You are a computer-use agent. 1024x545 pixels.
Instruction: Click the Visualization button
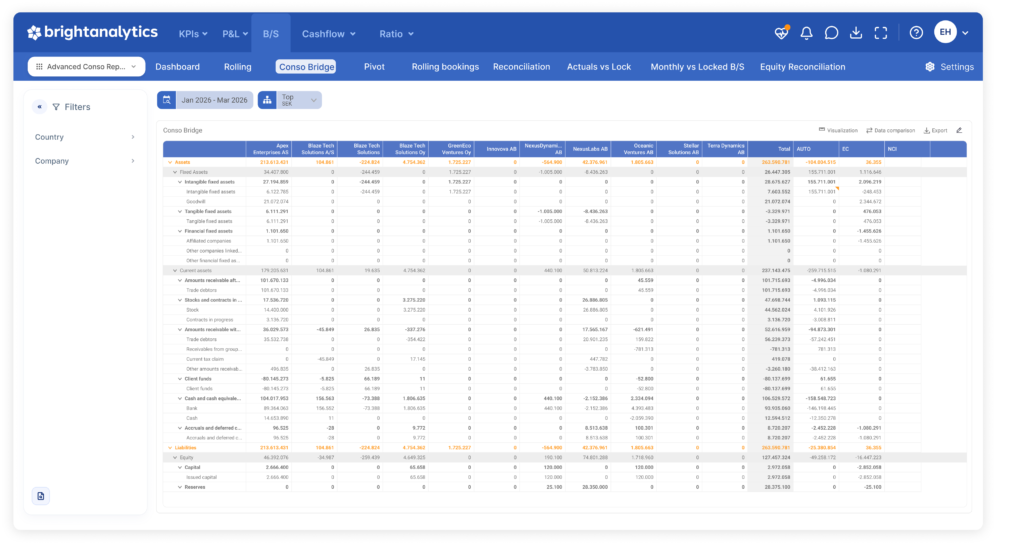pyautogui.click(x=839, y=130)
